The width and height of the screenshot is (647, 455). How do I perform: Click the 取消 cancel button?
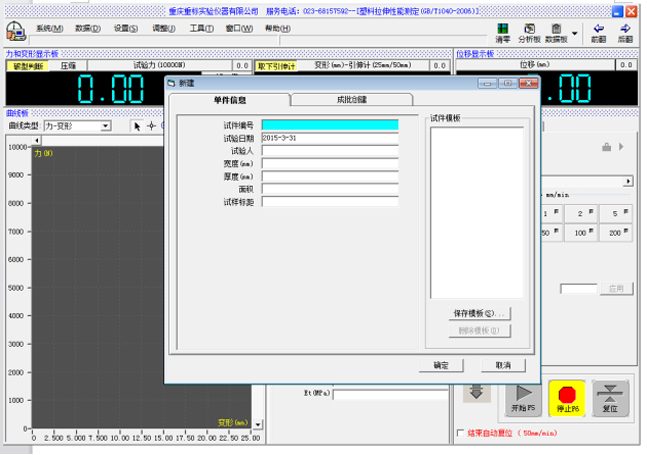(502, 365)
